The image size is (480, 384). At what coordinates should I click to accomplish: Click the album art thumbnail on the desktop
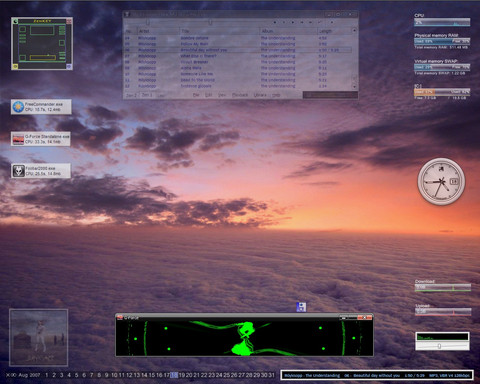(39, 337)
